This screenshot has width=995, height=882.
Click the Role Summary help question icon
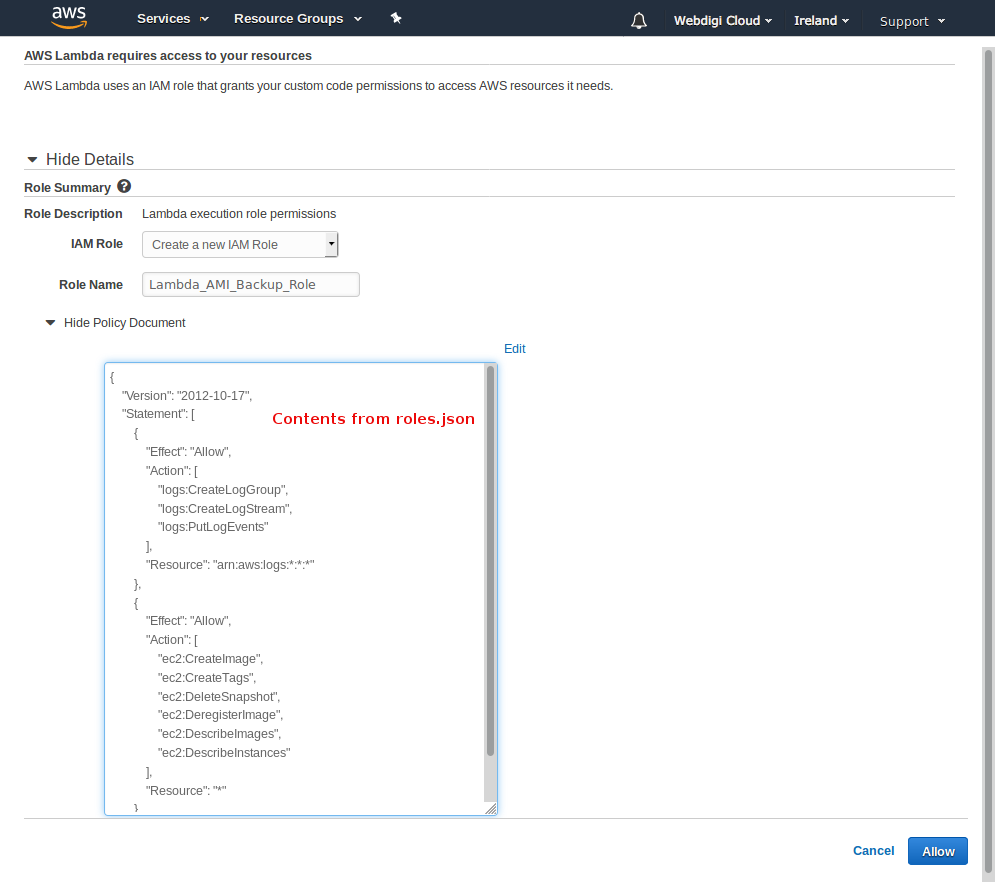(x=124, y=187)
